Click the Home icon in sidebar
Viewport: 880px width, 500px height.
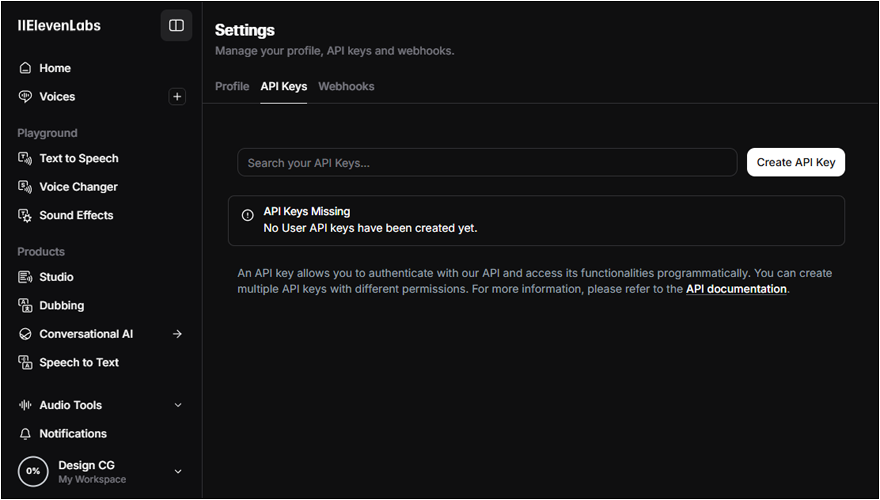(25, 68)
